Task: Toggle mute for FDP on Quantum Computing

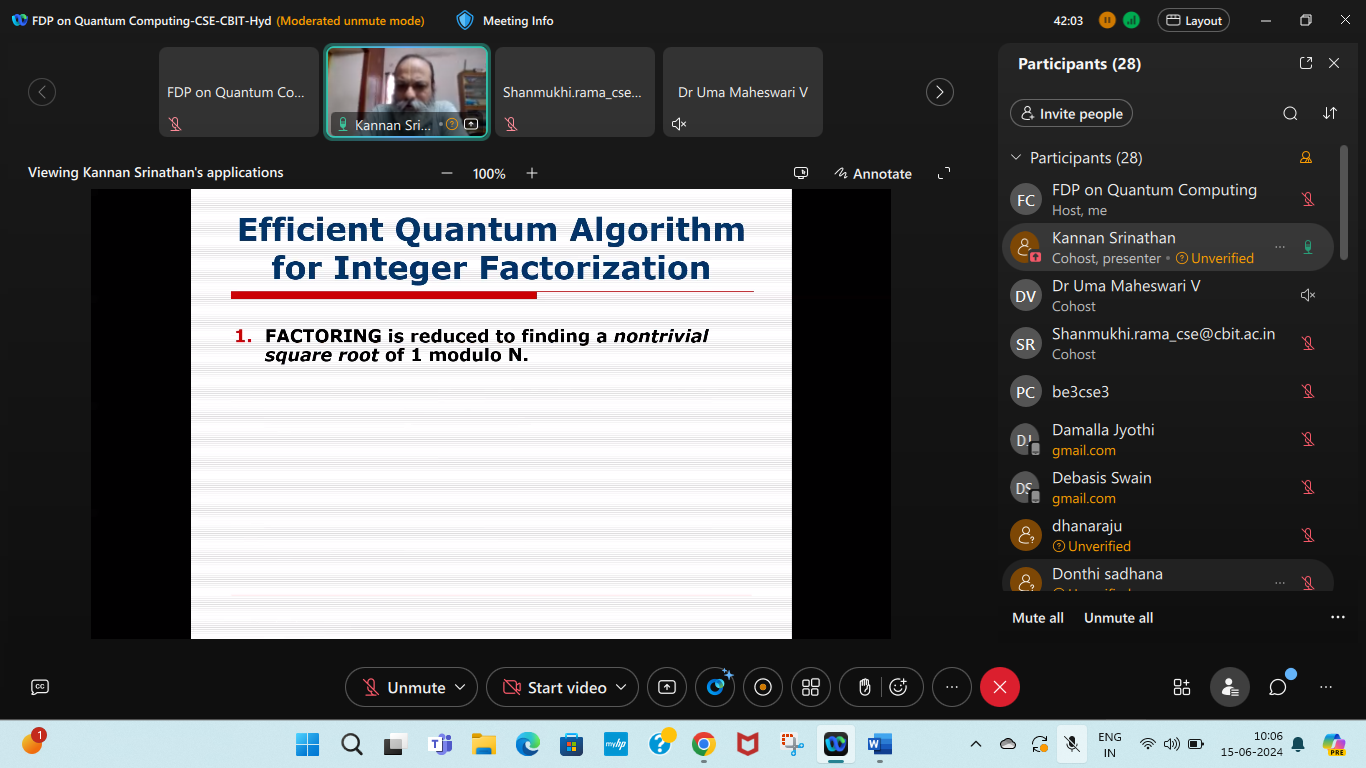Action: click(1307, 199)
